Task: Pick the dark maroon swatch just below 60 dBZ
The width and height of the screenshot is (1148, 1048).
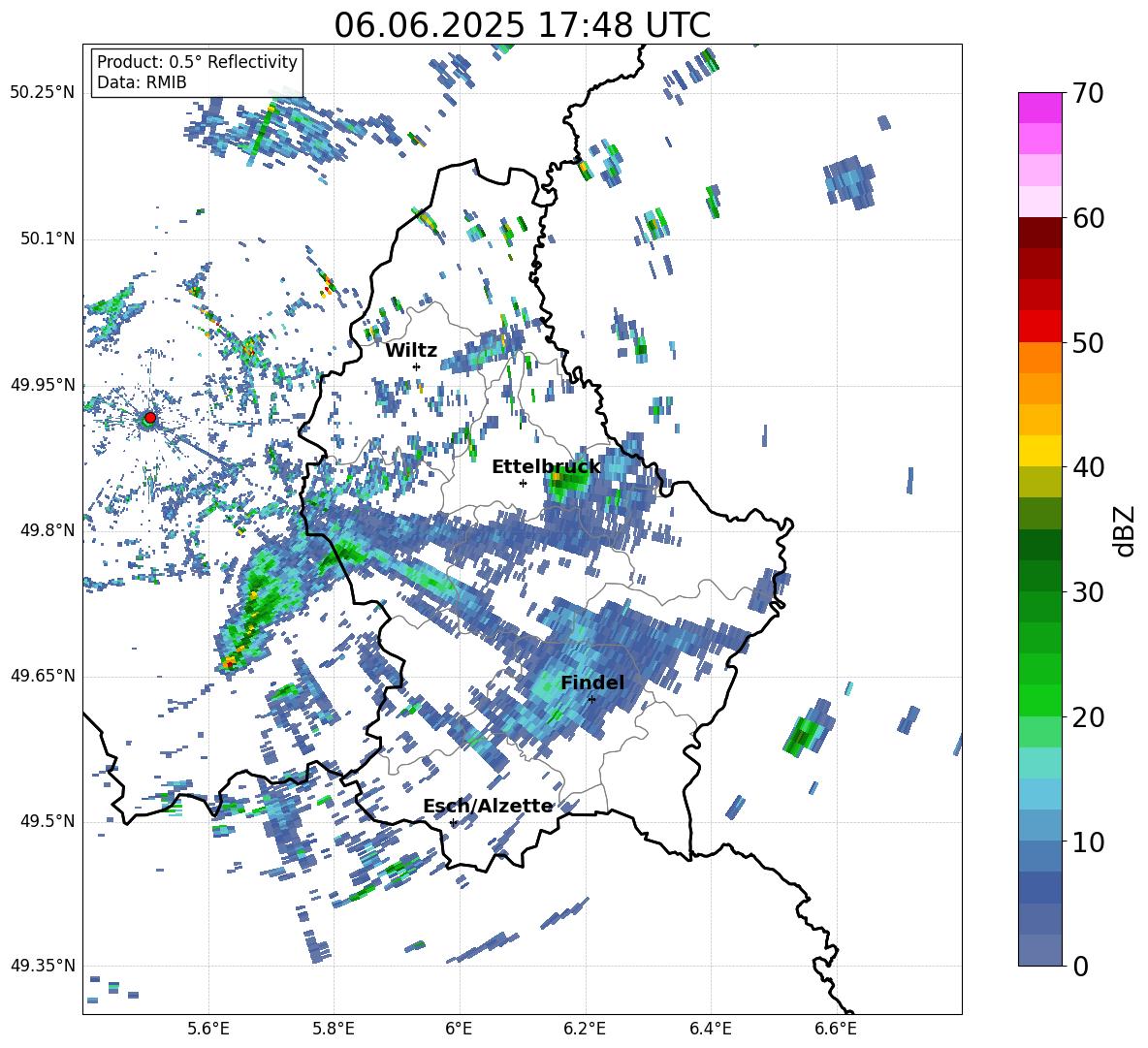Action: (1039, 233)
